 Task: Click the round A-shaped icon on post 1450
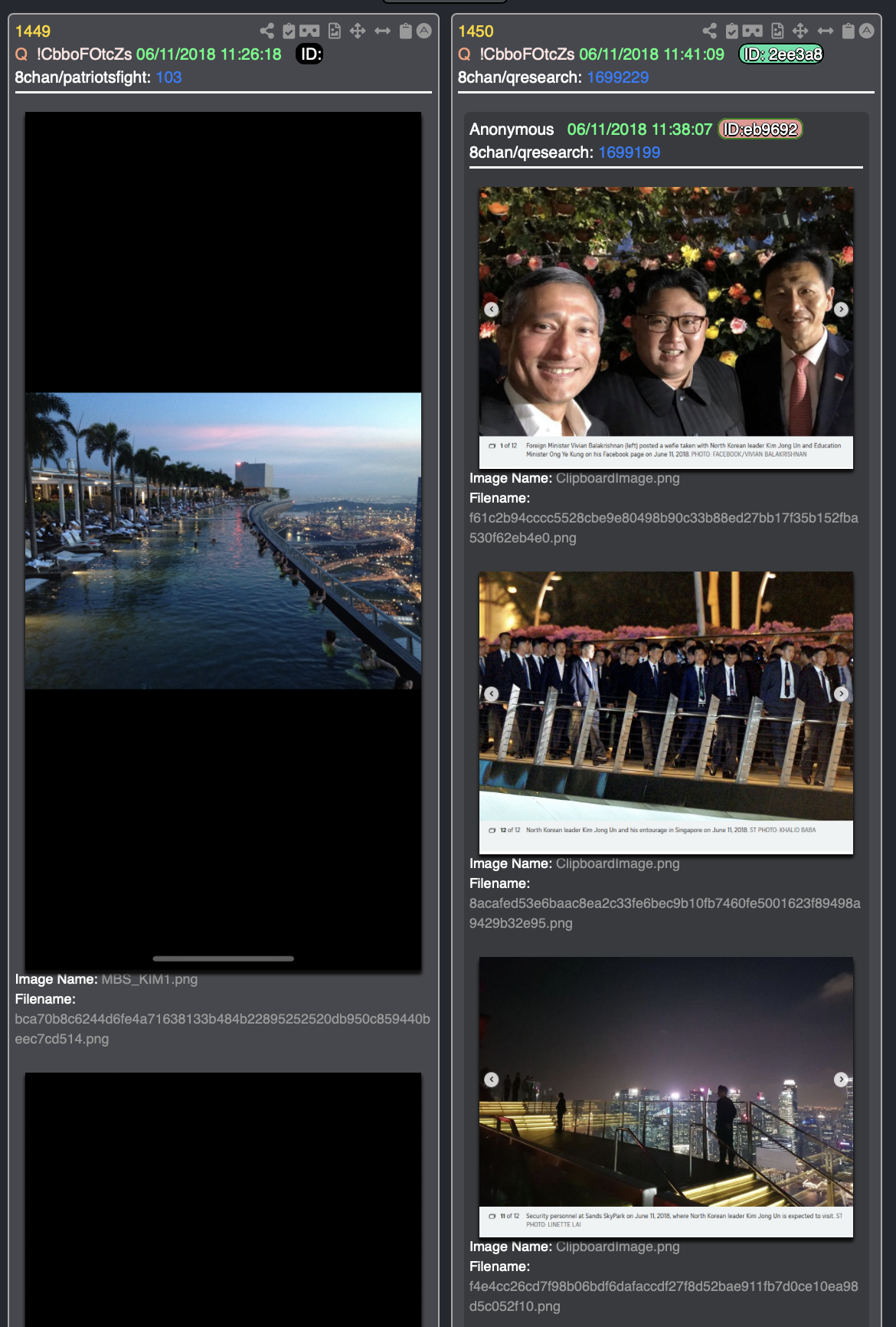pyautogui.click(x=866, y=31)
